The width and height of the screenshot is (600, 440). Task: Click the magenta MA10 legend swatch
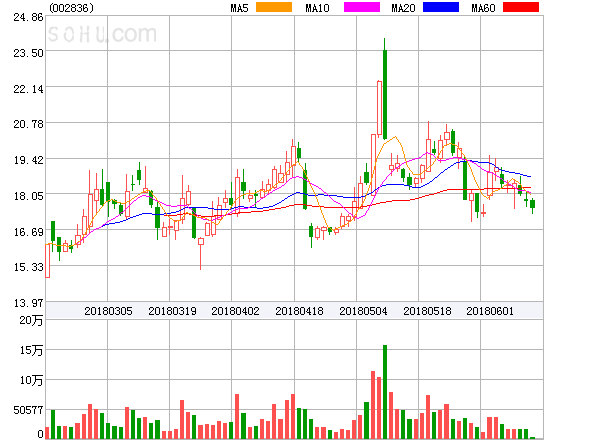pos(362,7)
